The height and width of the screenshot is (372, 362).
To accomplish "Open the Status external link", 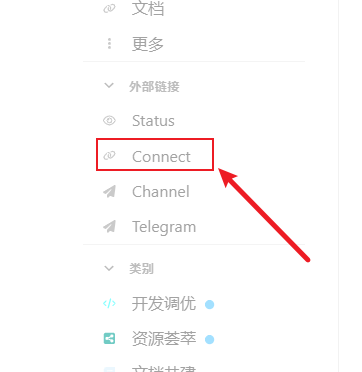I will pos(153,121).
